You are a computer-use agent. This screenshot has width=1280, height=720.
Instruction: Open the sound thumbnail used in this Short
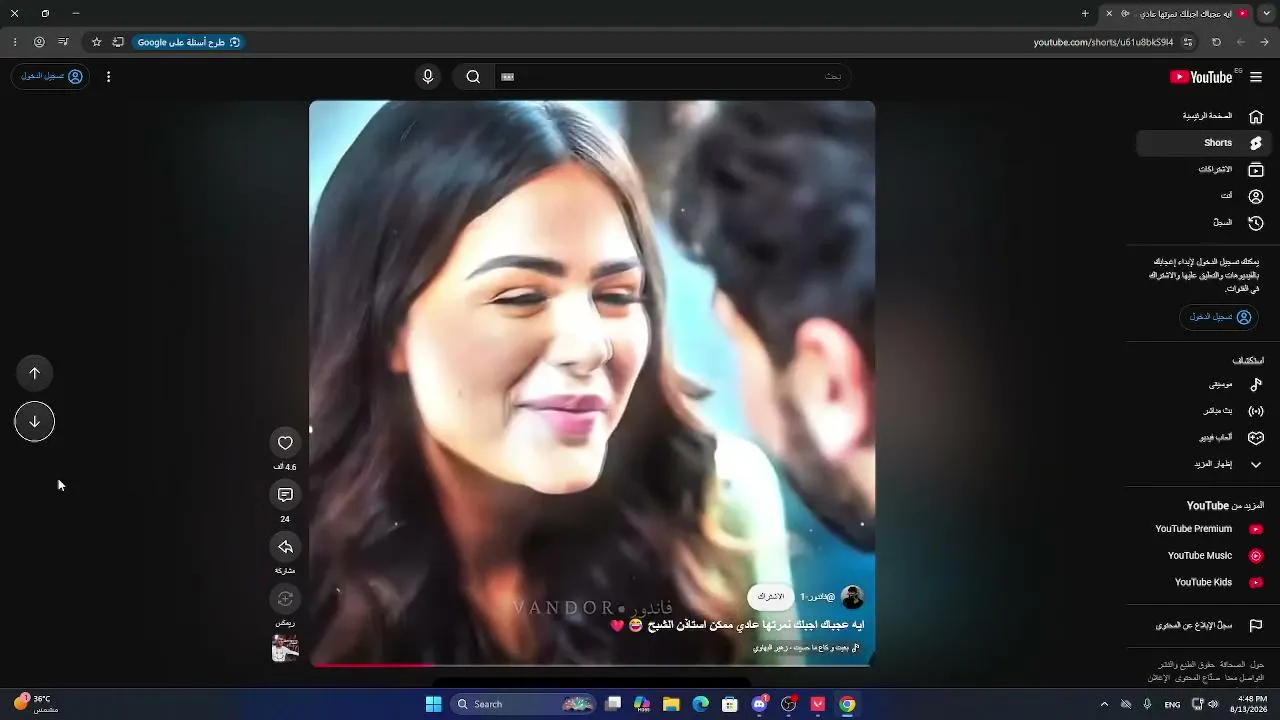(285, 648)
